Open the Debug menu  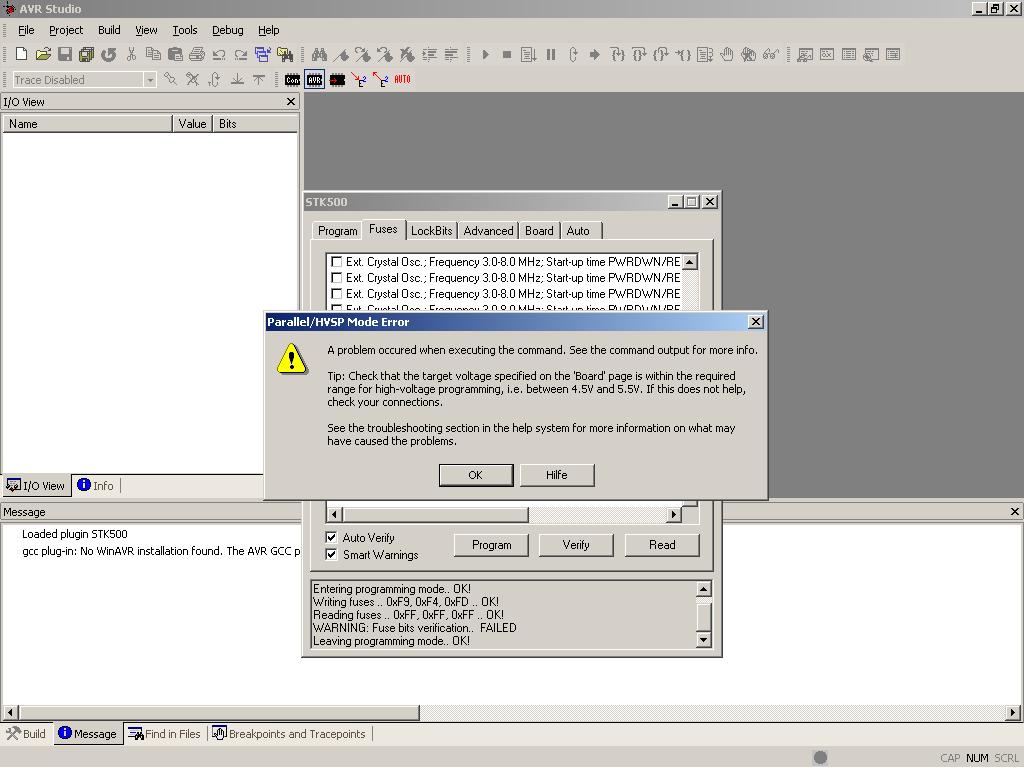pyautogui.click(x=228, y=30)
